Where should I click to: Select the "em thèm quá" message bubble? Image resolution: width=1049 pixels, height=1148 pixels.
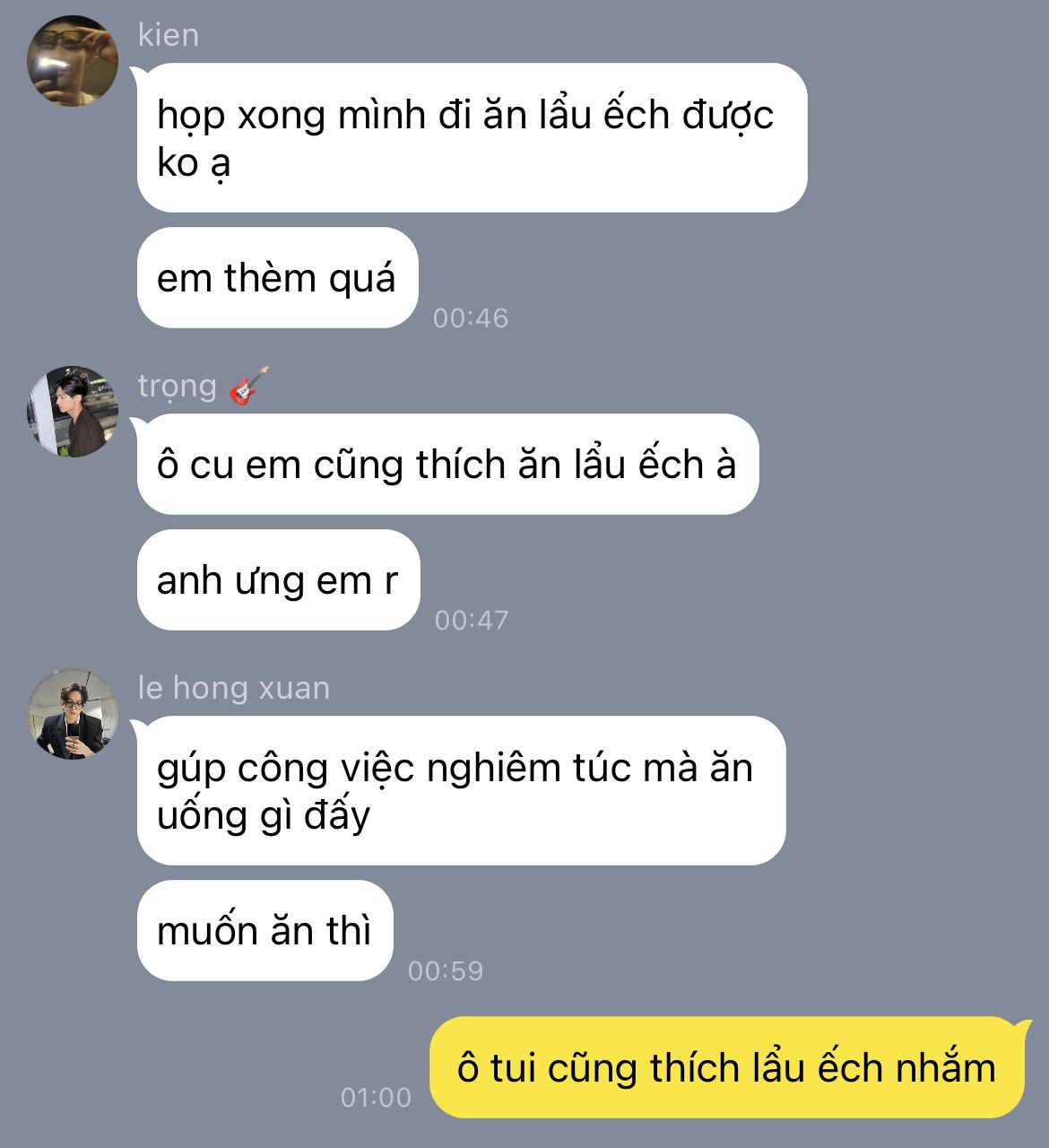(278, 278)
